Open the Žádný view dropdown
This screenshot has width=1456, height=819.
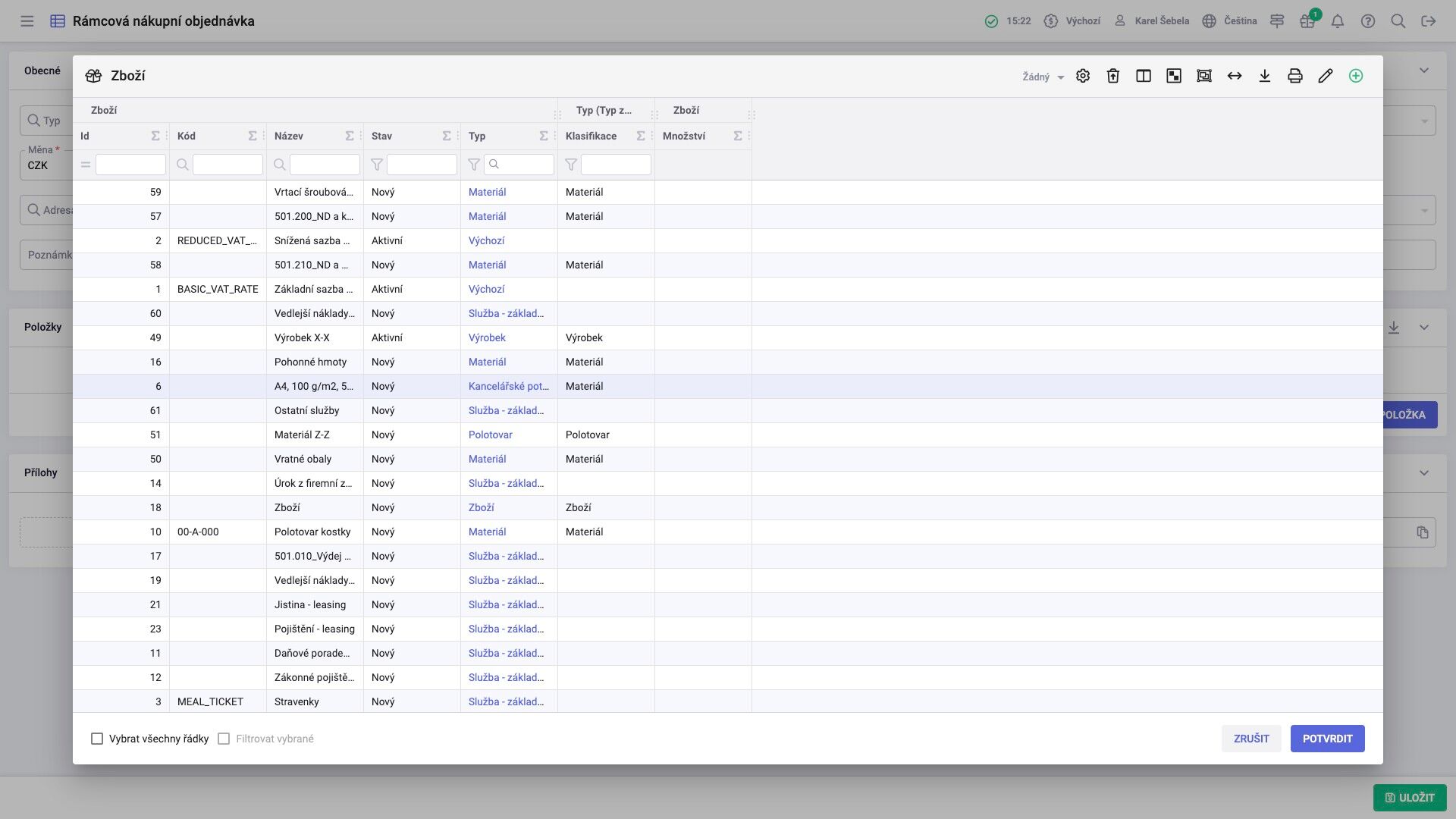click(1043, 77)
